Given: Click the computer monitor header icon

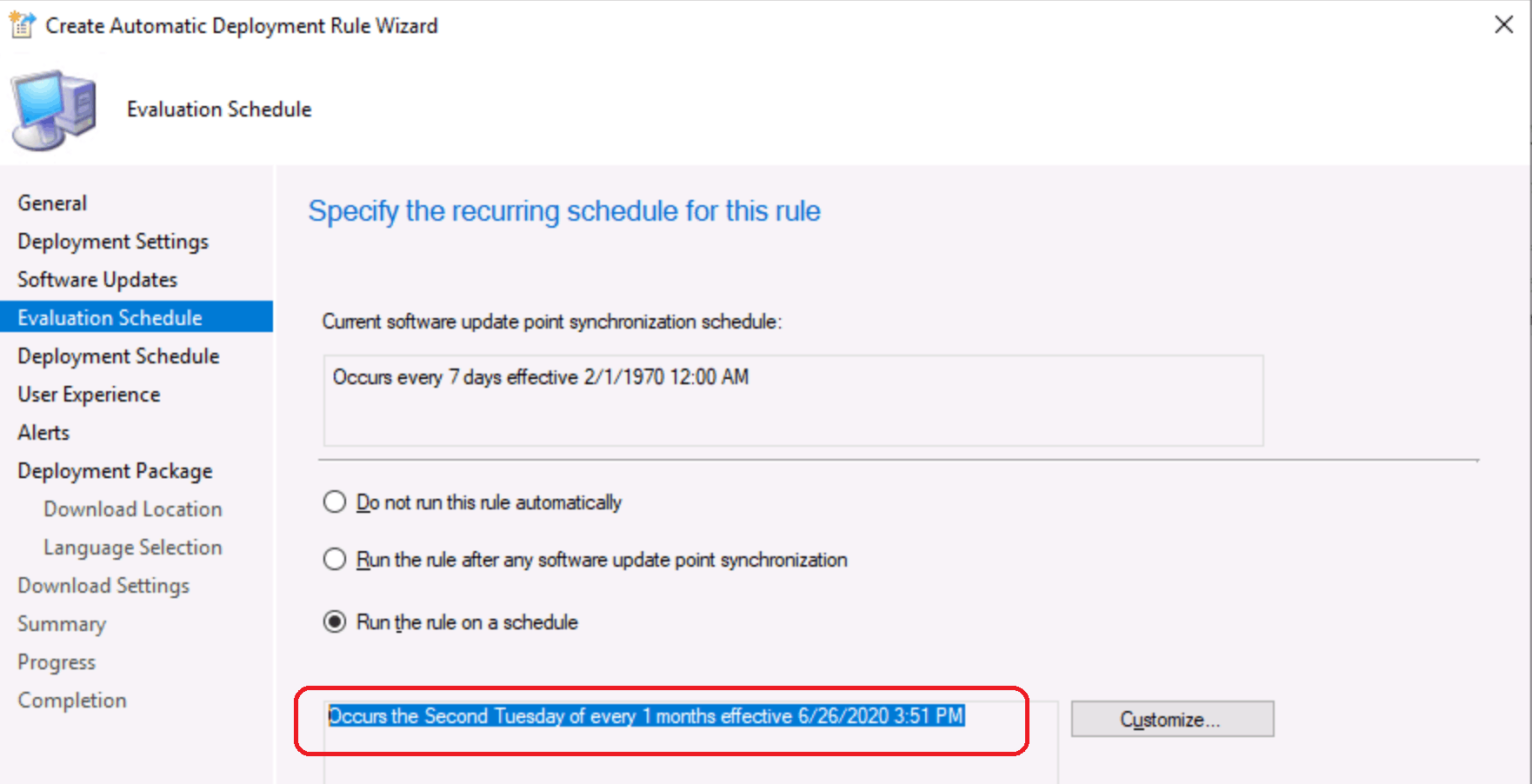Looking at the screenshot, I should pos(54,110).
